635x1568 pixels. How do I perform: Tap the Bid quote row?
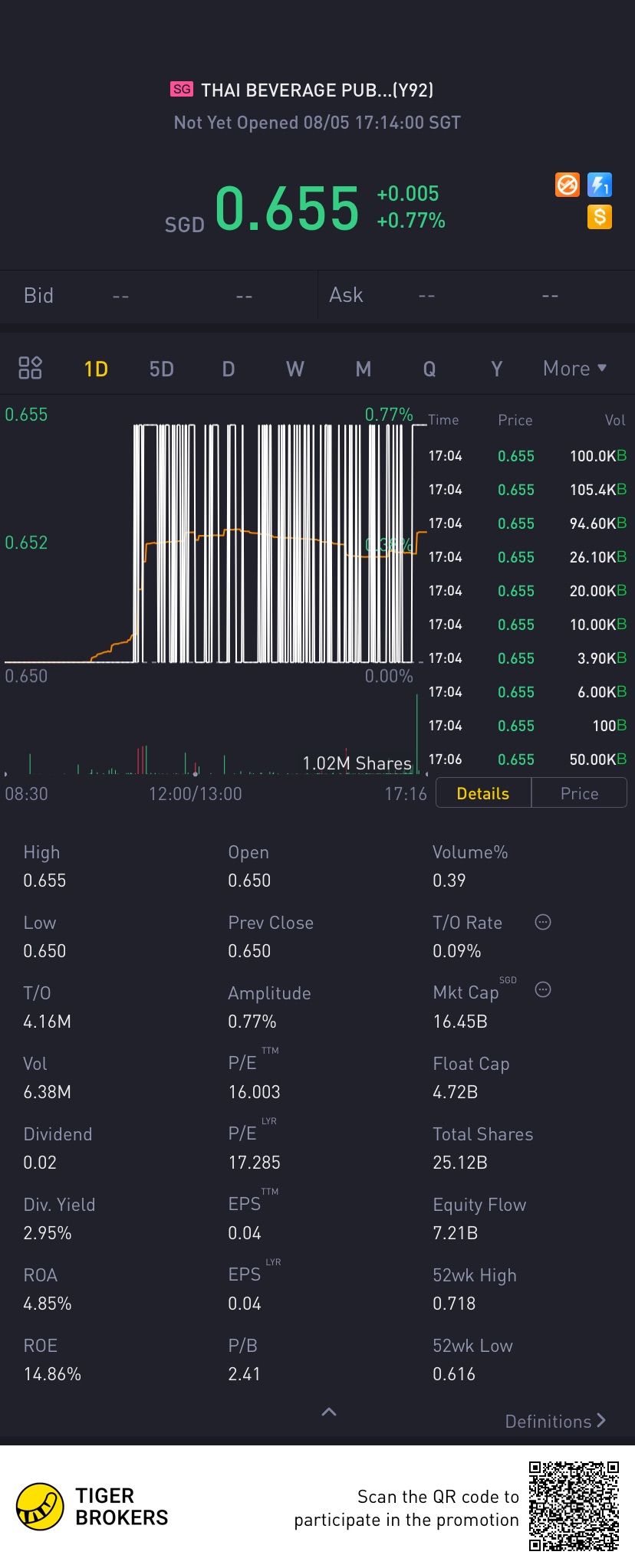(159, 295)
